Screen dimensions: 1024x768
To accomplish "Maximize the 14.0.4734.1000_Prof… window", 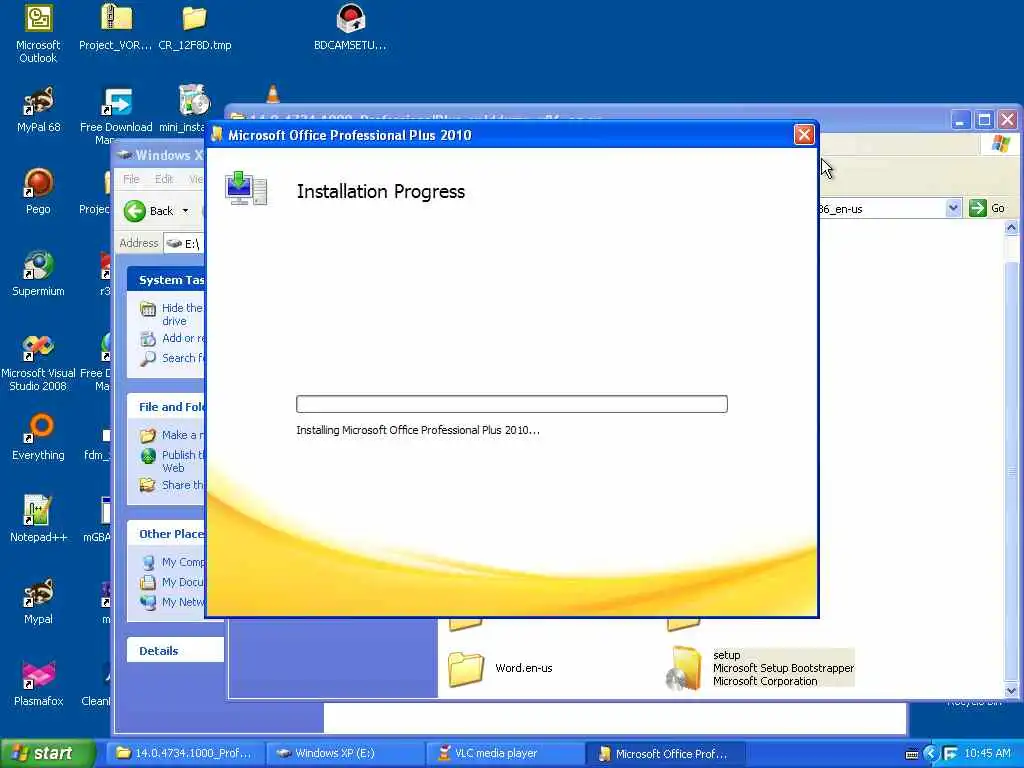I will pyautogui.click(x=984, y=120).
